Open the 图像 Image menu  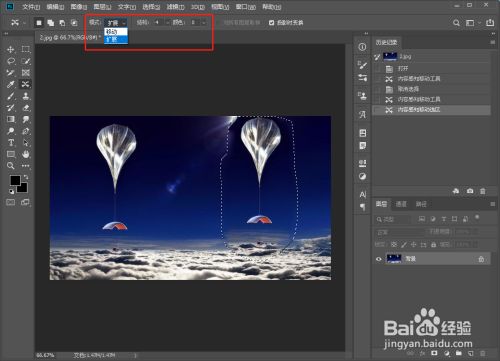coord(79,7)
